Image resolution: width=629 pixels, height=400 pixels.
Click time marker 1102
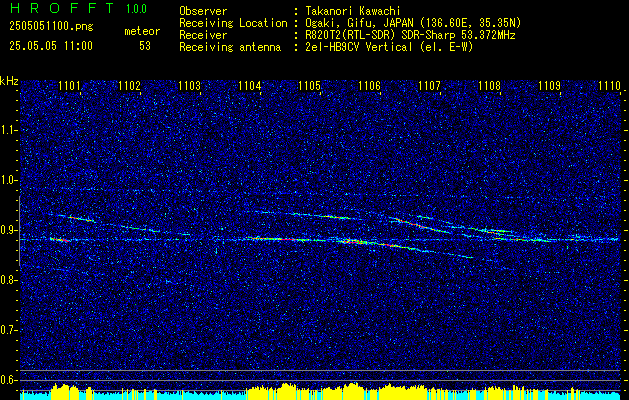130,86
